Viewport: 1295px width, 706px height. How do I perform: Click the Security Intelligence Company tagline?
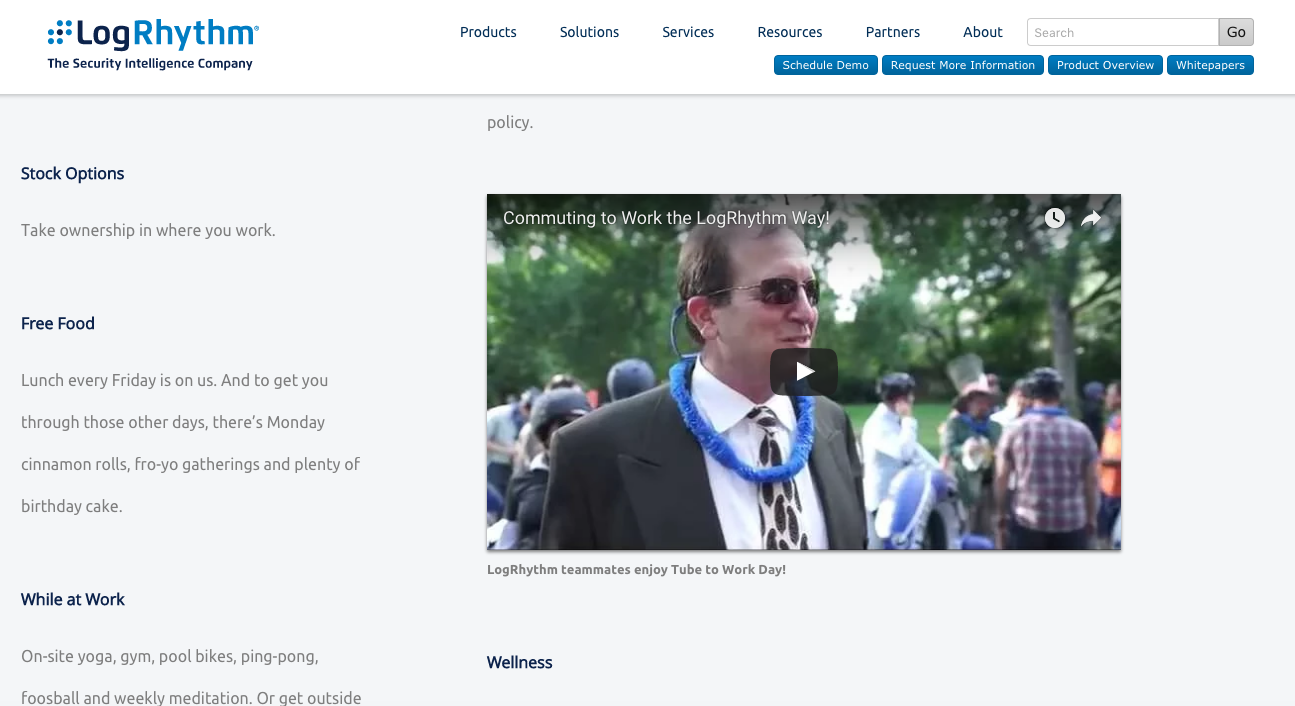tap(151, 62)
